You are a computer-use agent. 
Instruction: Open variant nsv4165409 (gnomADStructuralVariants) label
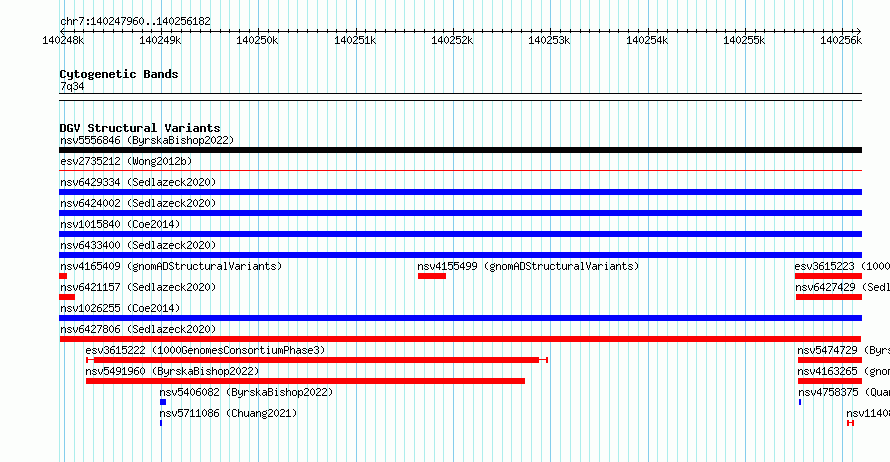coord(171,266)
